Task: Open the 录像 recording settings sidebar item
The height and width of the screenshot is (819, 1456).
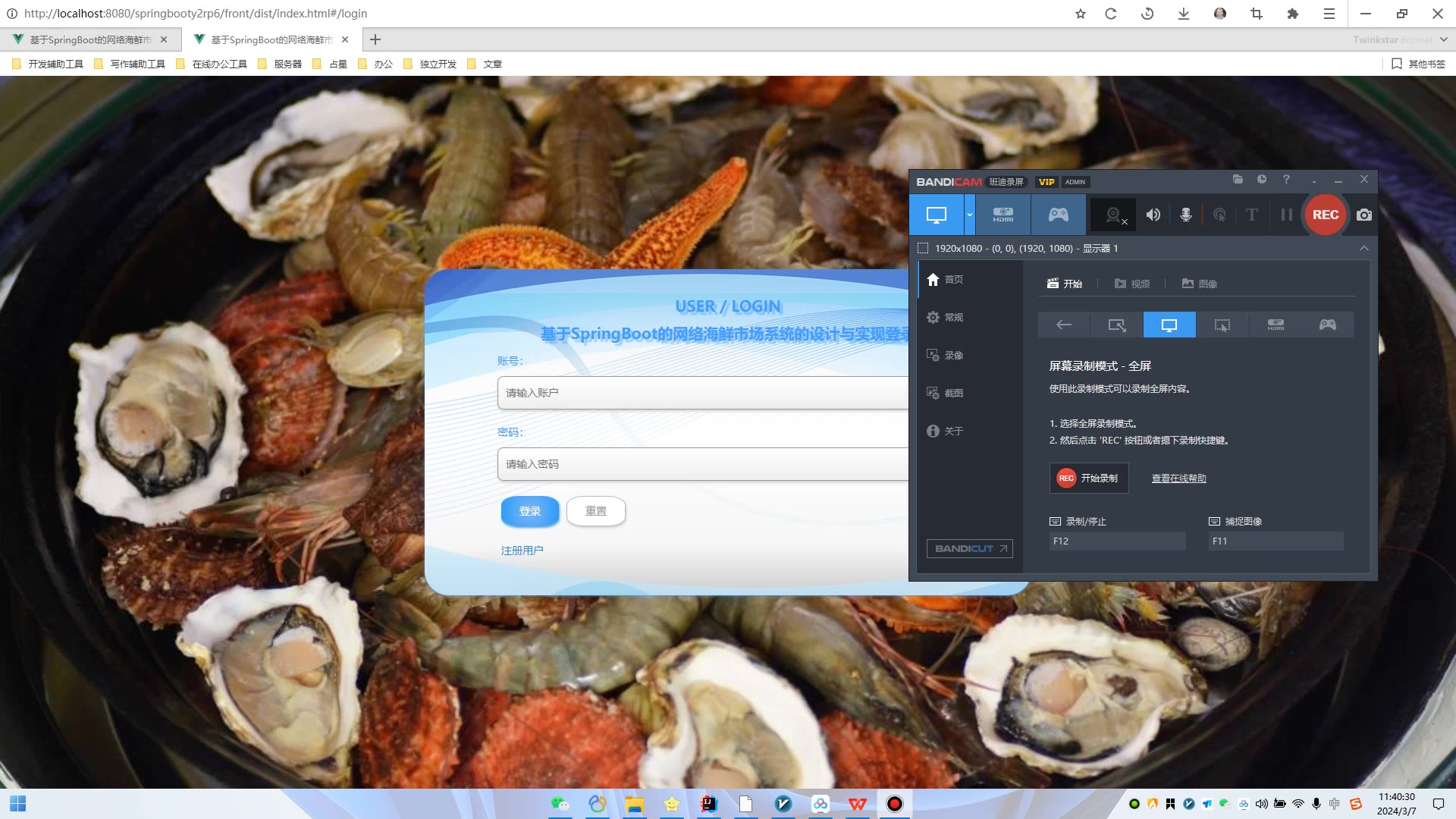Action: tap(953, 355)
